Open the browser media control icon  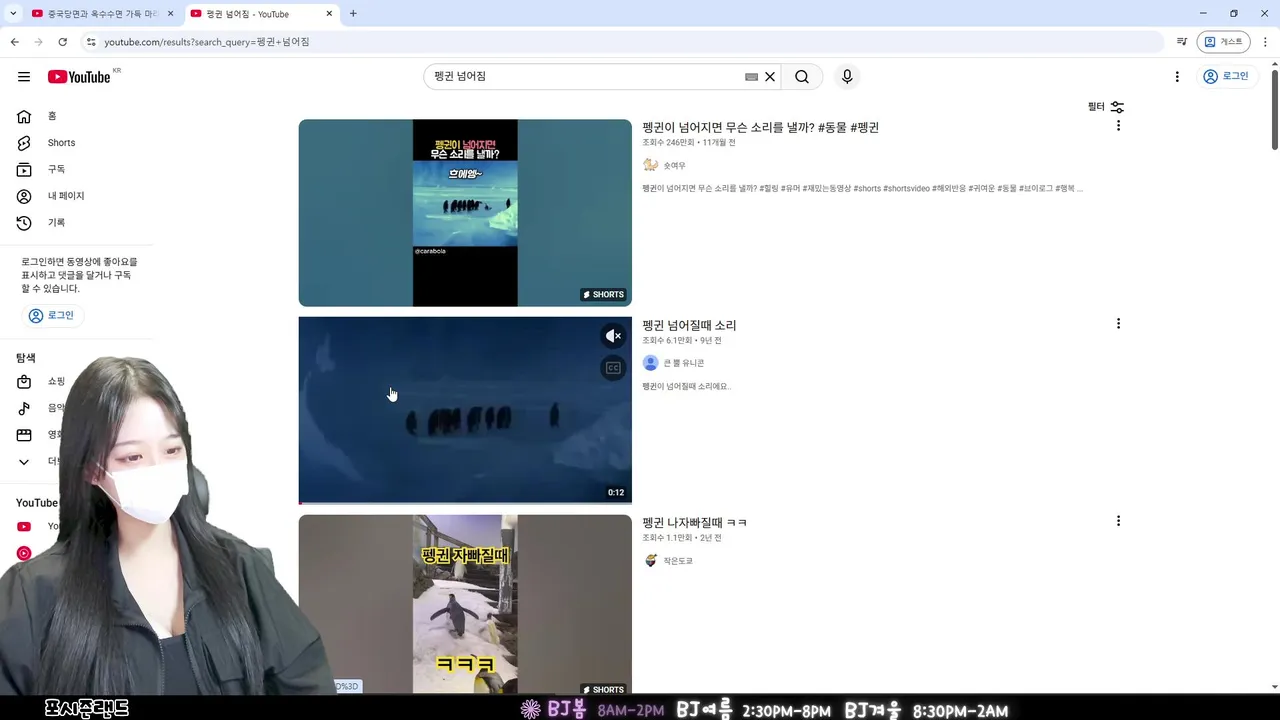pos(1181,42)
